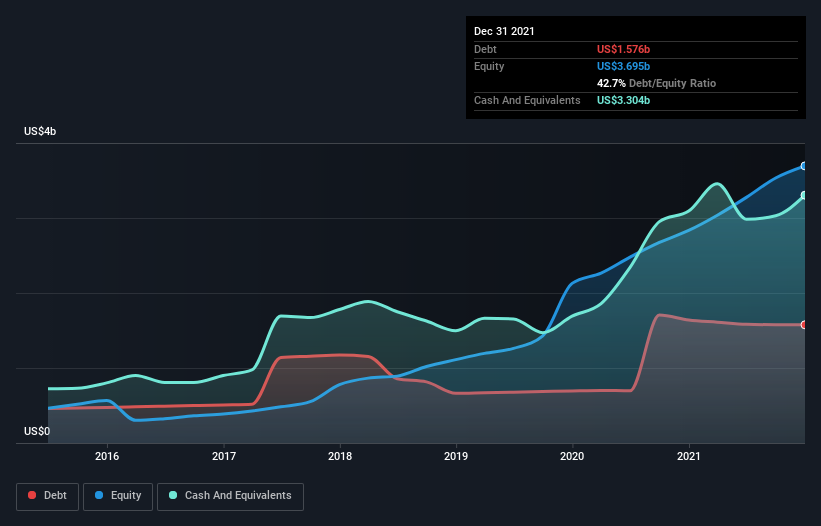Image resolution: width=821 pixels, height=526 pixels.
Task: Click the red Debt endpoint marker
Action: (804, 325)
